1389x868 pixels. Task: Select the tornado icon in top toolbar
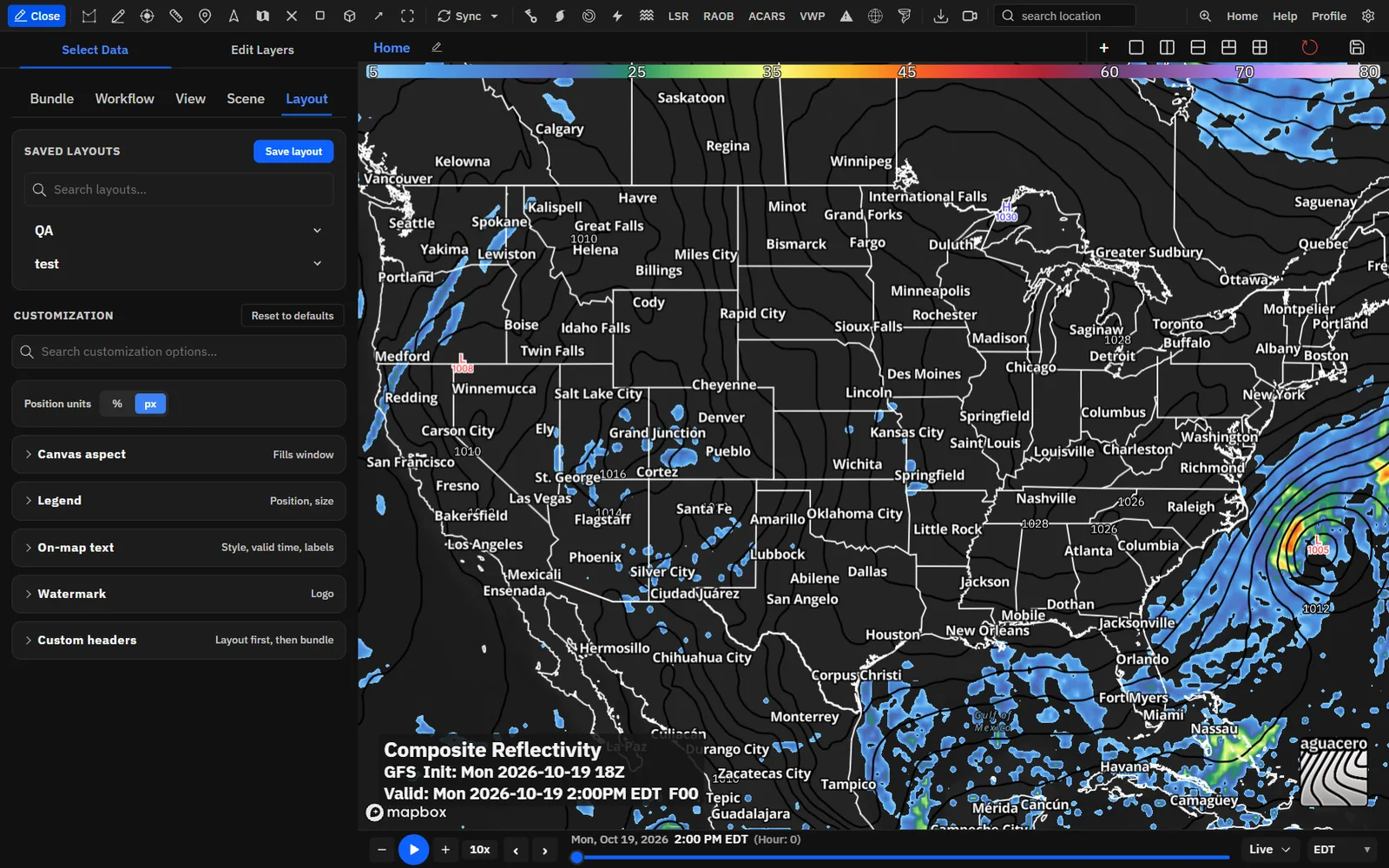pyautogui.click(x=905, y=16)
